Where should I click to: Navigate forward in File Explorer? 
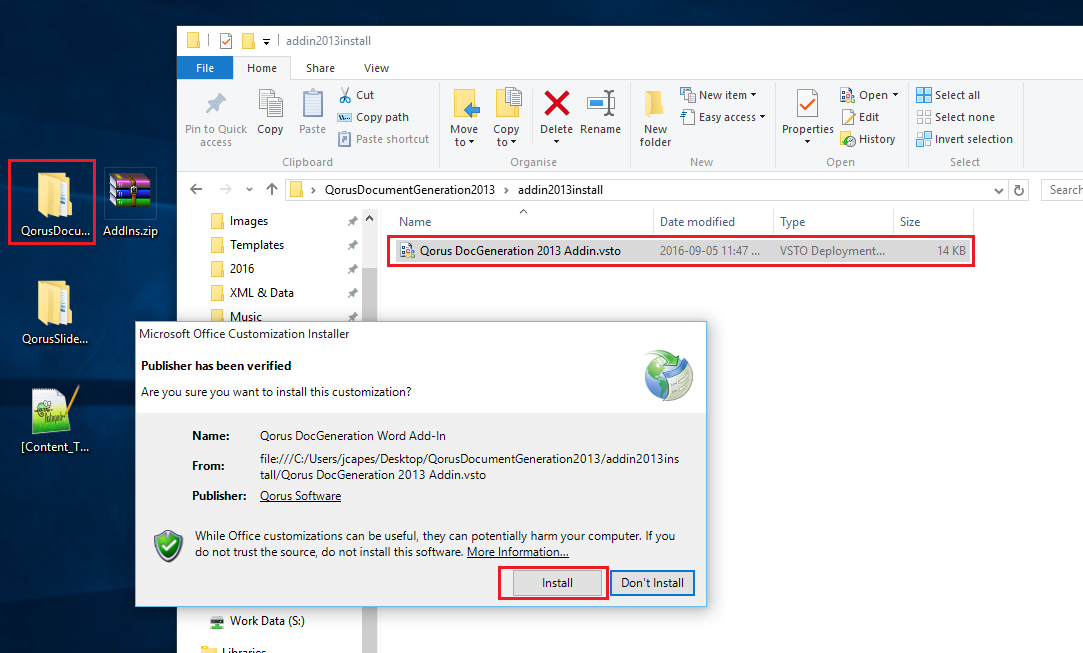[x=225, y=189]
